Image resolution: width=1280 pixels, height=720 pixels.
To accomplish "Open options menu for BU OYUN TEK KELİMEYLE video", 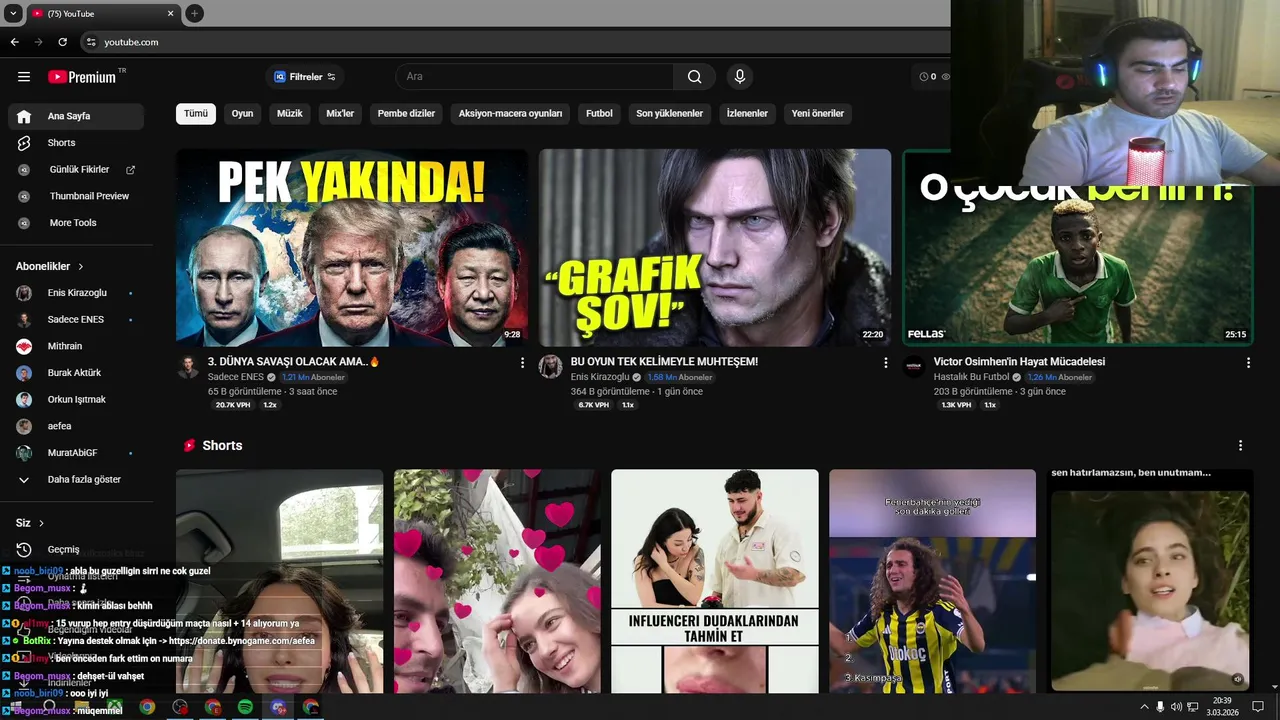I will coord(885,363).
